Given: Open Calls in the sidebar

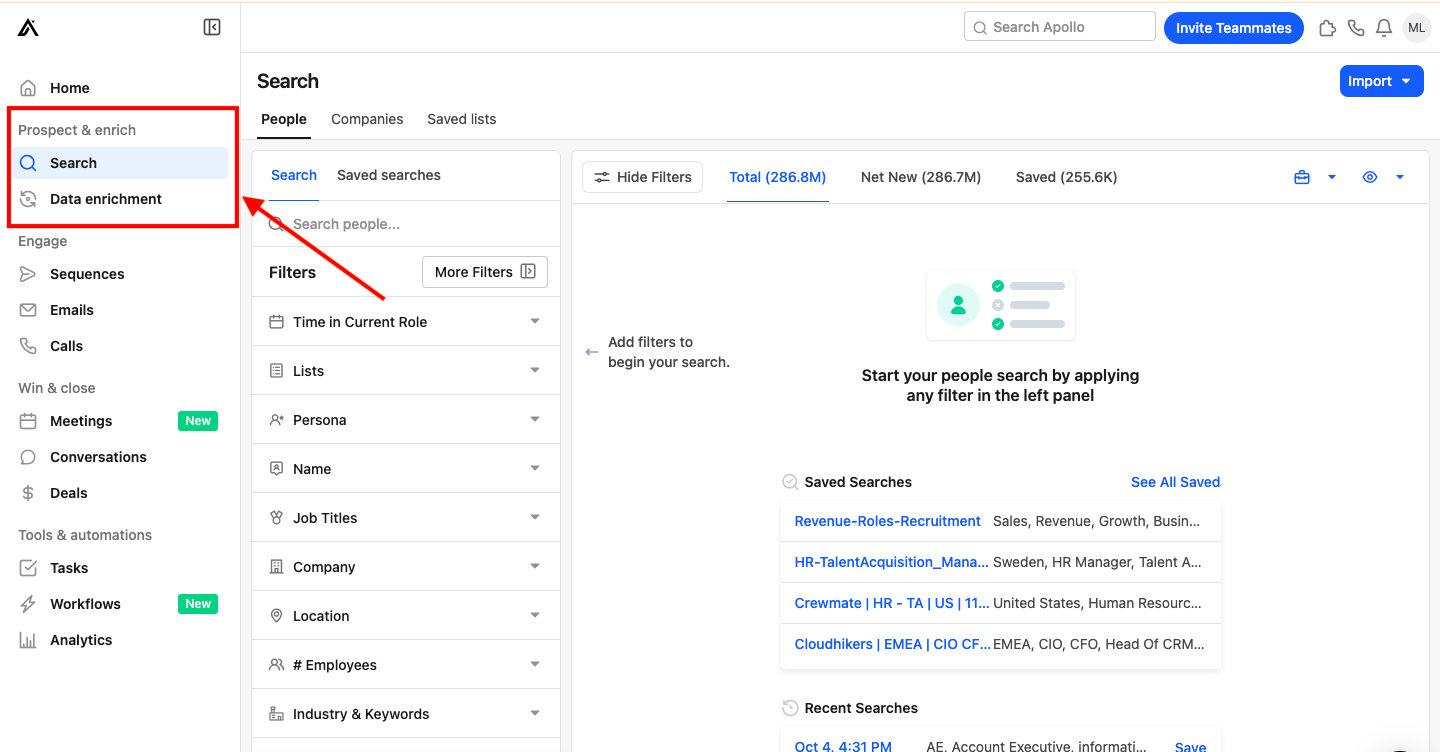Looking at the screenshot, I should click(120, 346).
